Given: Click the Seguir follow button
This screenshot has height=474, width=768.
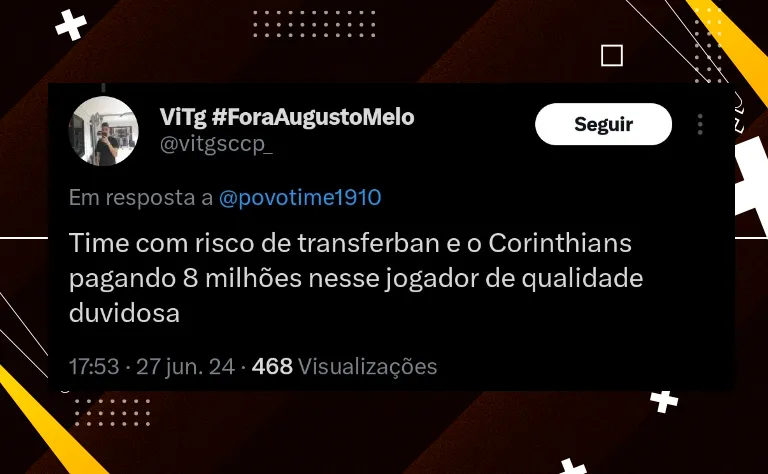Looking at the screenshot, I should coord(603,124).
